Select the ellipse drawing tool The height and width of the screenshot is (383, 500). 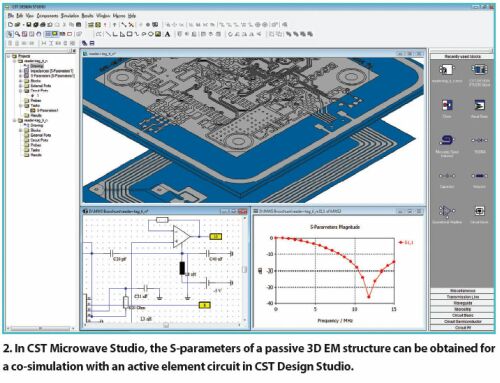(x=151, y=34)
